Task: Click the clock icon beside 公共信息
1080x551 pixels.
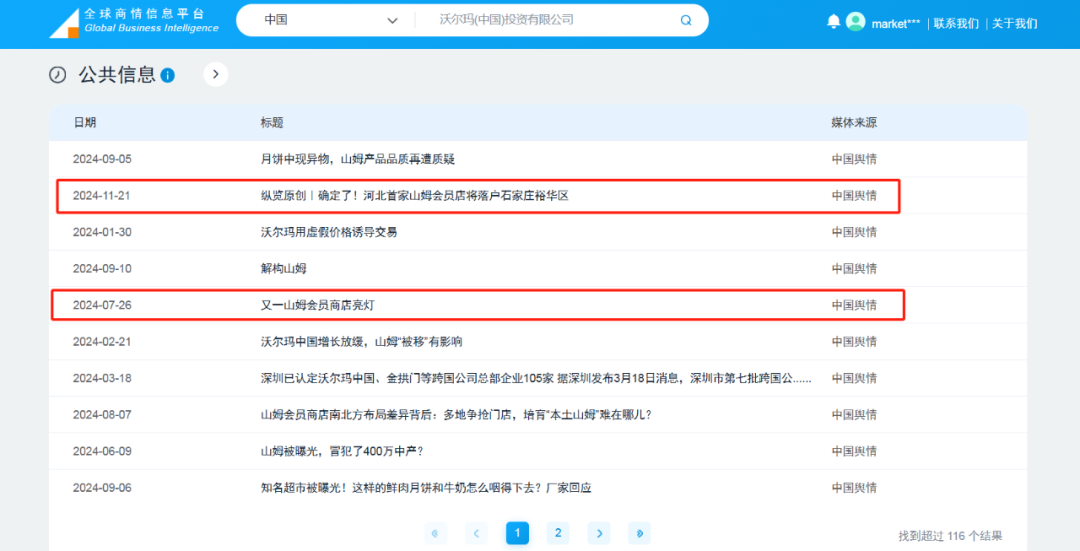Action: (x=57, y=74)
